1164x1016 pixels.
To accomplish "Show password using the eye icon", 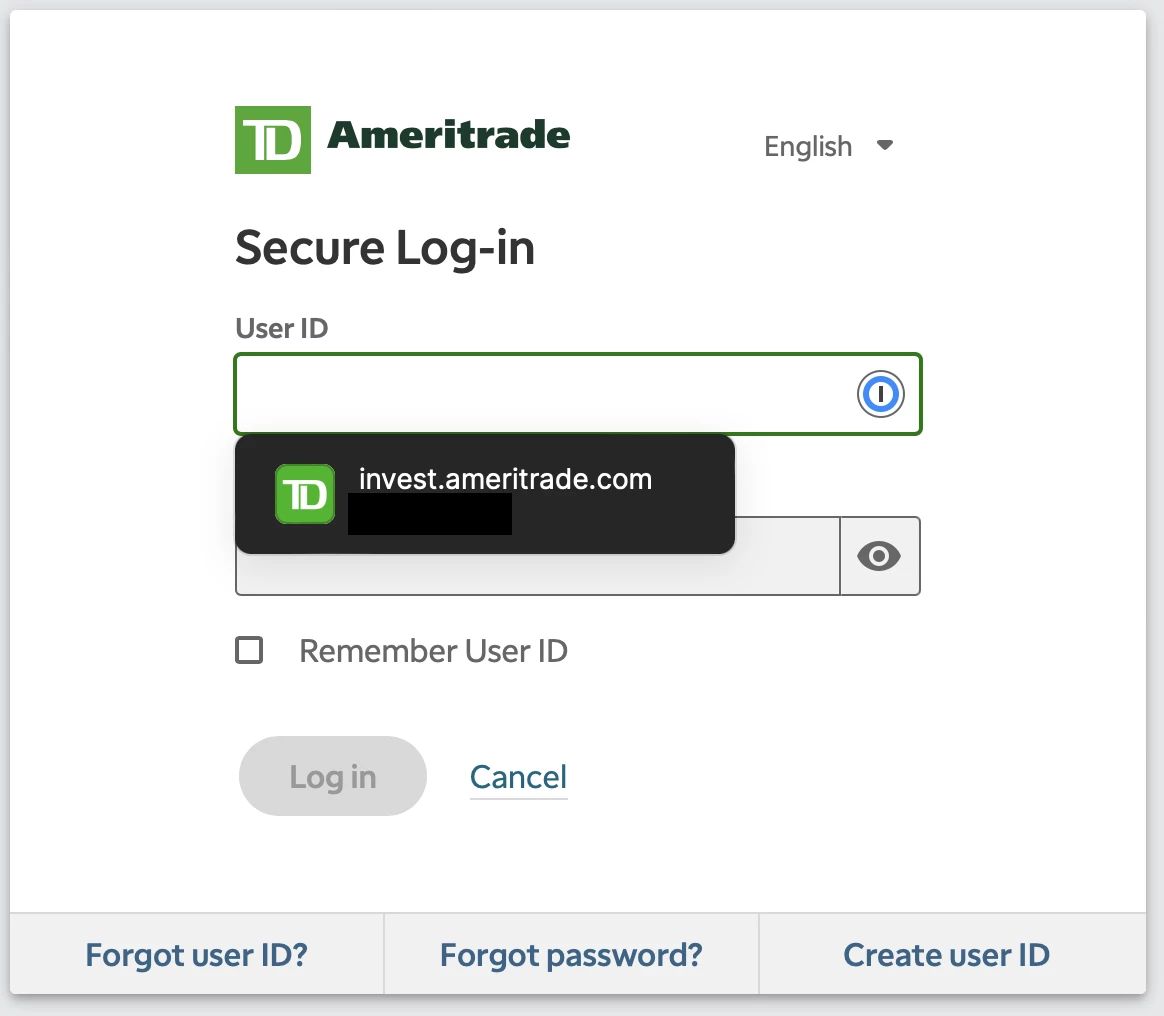I will pos(880,556).
